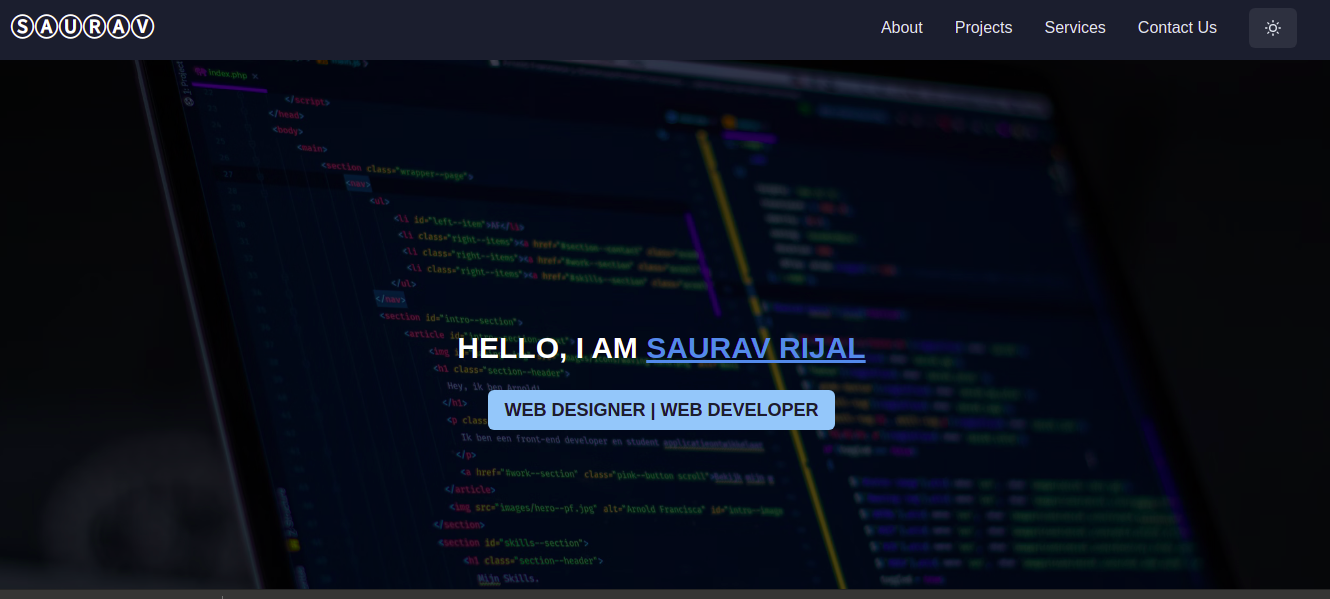Click the highlighted theme toggle button background
This screenshot has width=1330, height=599.
[1272, 28]
